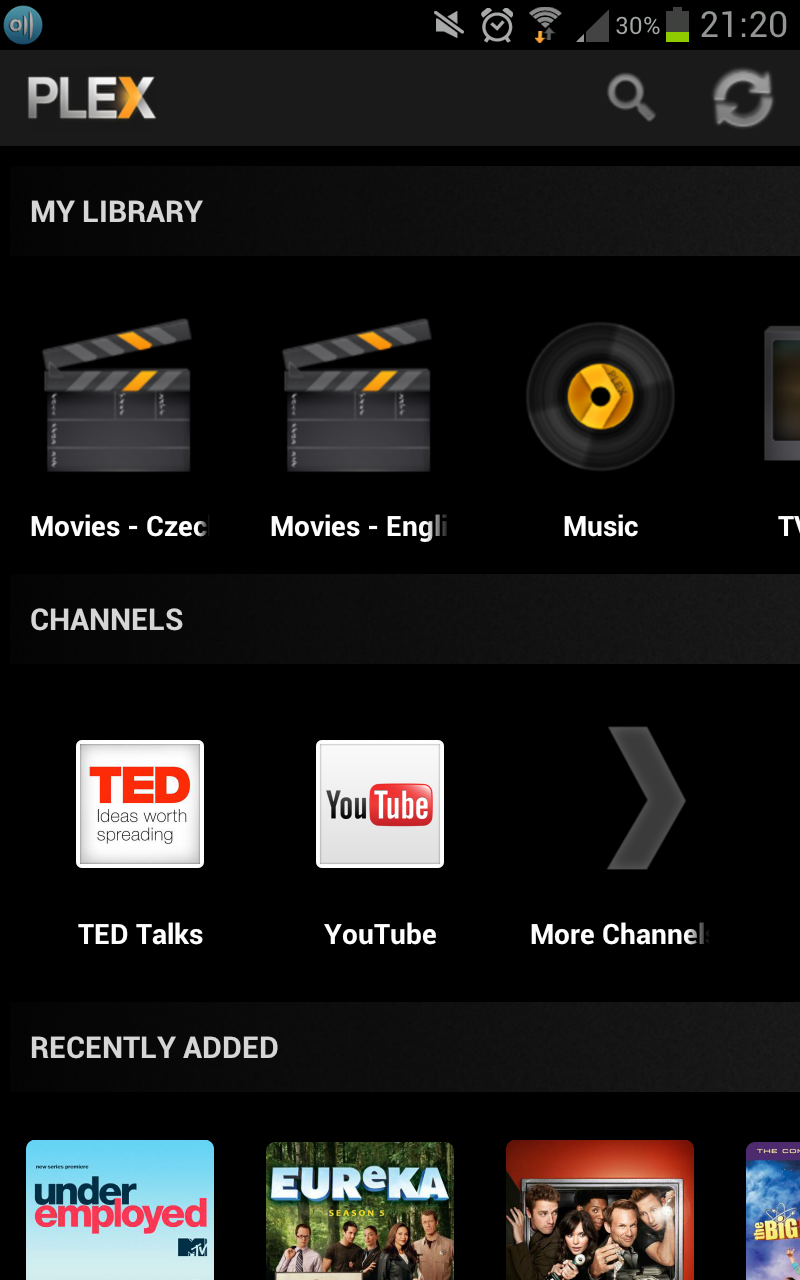Tap the muted sound status icon
The image size is (800, 1280).
pyautogui.click(x=449, y=24)
